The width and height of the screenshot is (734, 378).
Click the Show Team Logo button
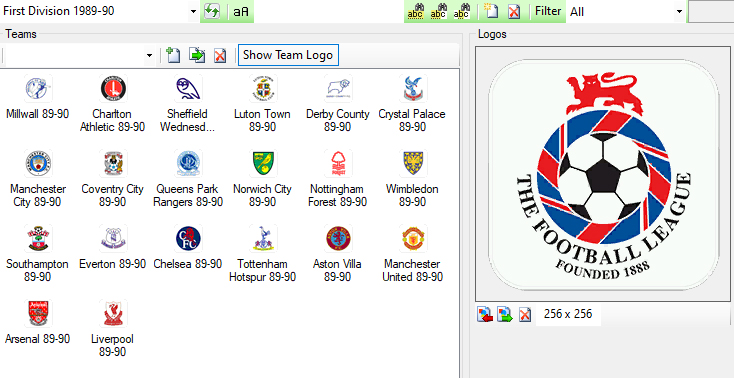[288, 55]
